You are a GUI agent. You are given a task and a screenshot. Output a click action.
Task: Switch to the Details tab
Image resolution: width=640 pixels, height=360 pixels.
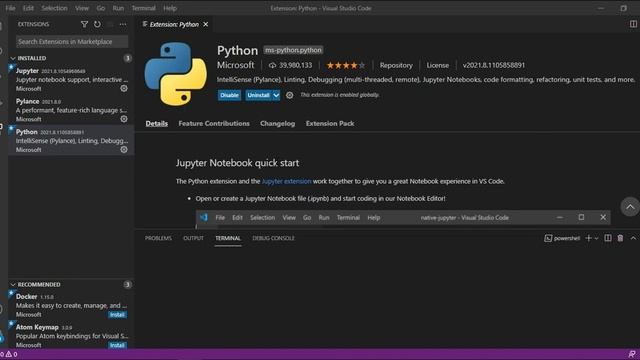pyautogui.click(x=157, y=123)
